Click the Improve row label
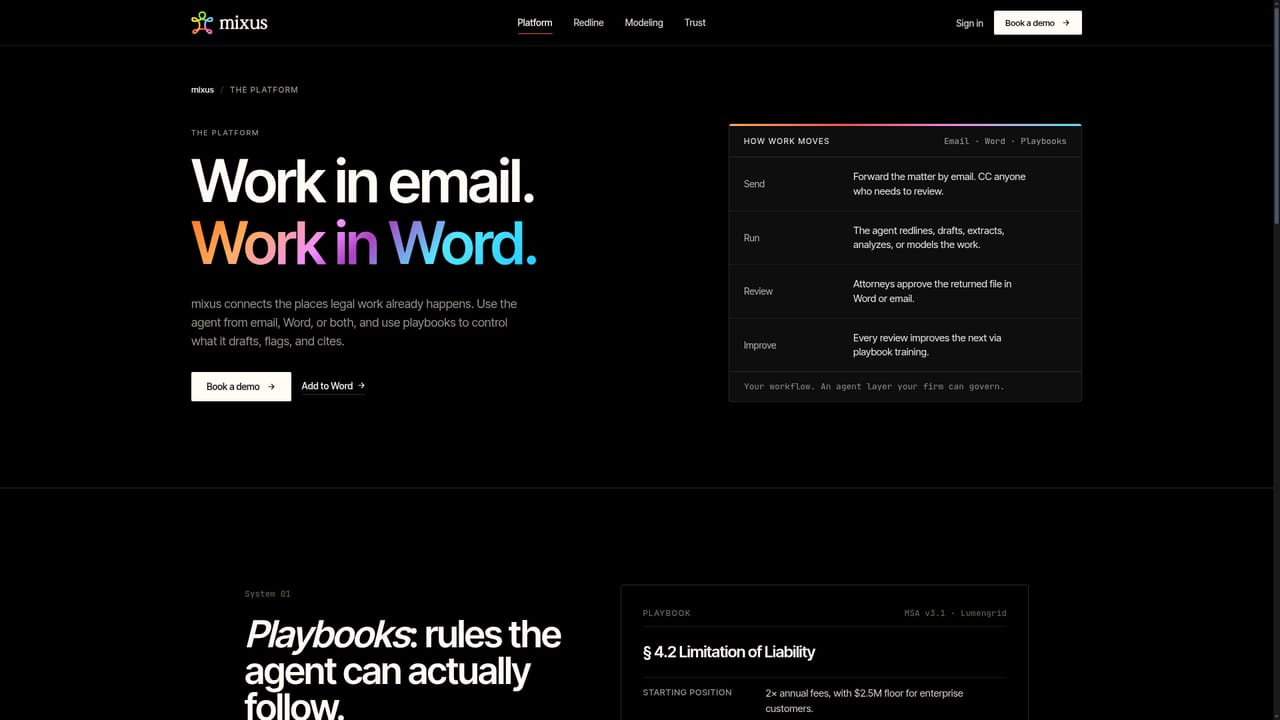The height and width of the screenshot is (720, 1280). click(760, 345)
